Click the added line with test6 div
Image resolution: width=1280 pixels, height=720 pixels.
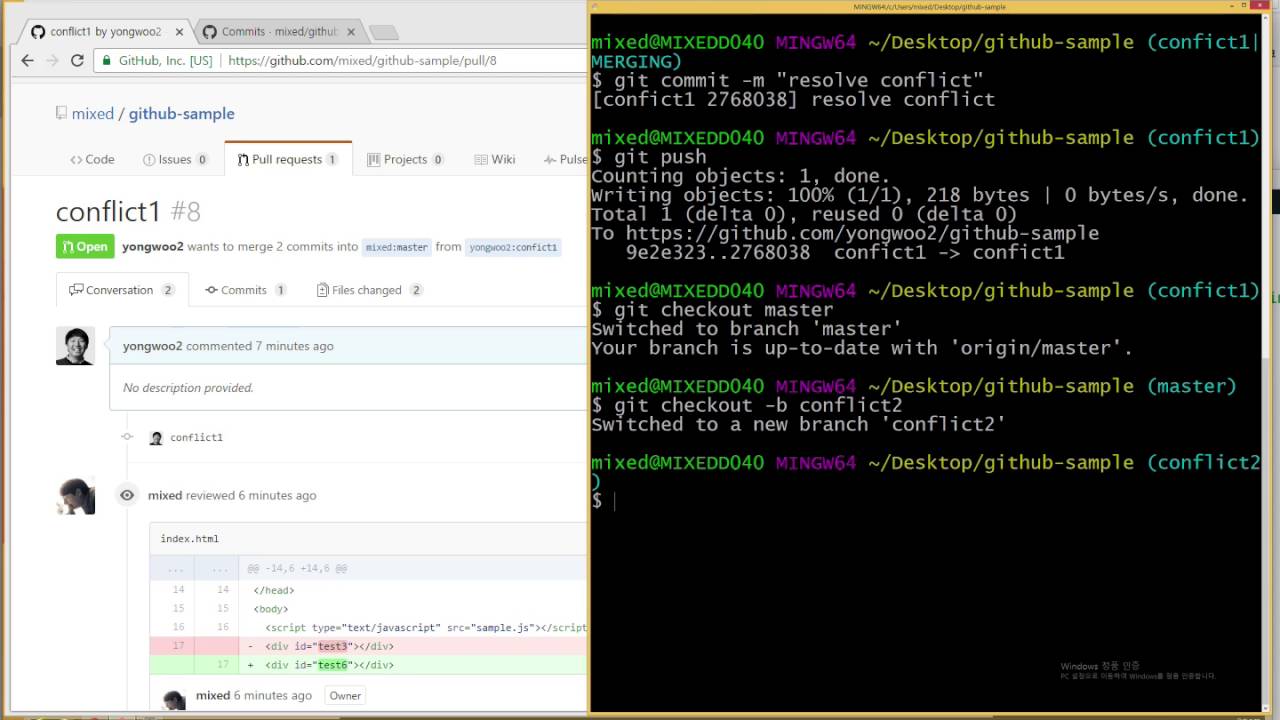click(x=368, y=665)
